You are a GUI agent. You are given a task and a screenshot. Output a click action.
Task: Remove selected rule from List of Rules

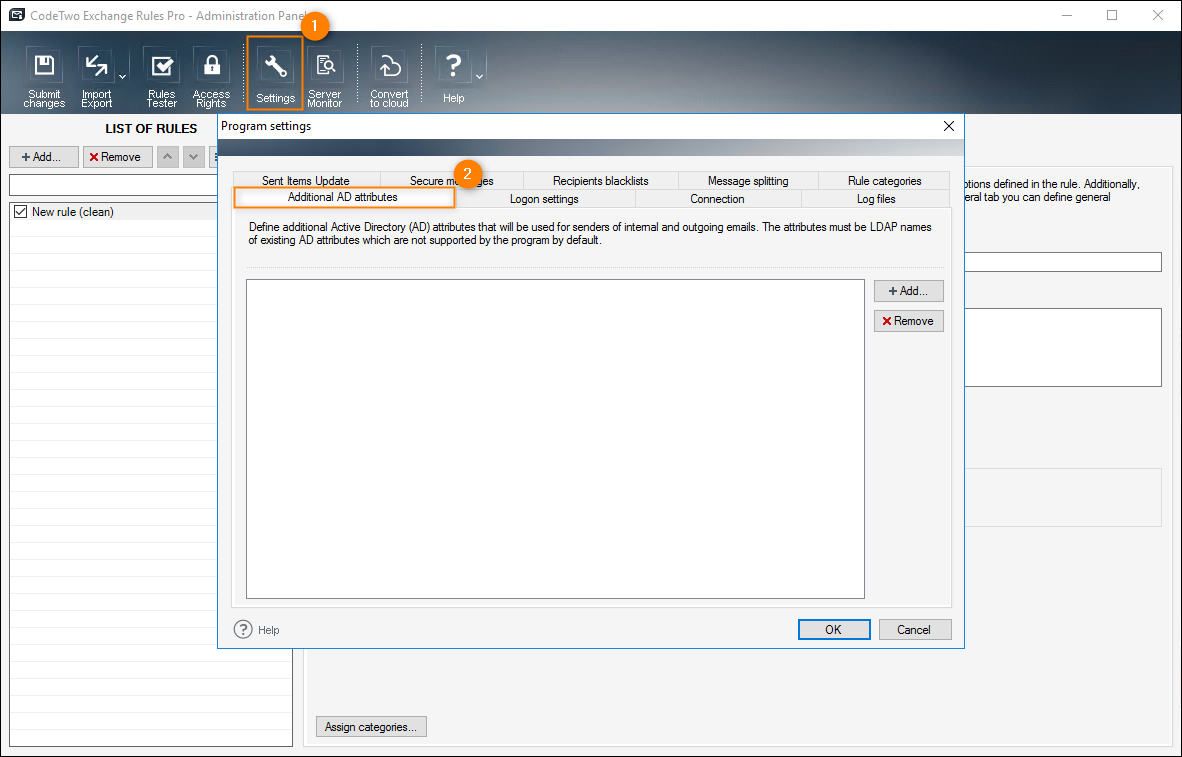coord(118,157)
